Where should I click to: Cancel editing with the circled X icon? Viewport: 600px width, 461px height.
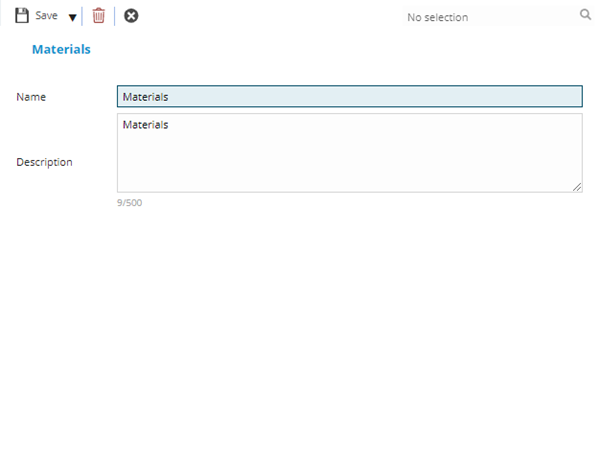point(131,16)
